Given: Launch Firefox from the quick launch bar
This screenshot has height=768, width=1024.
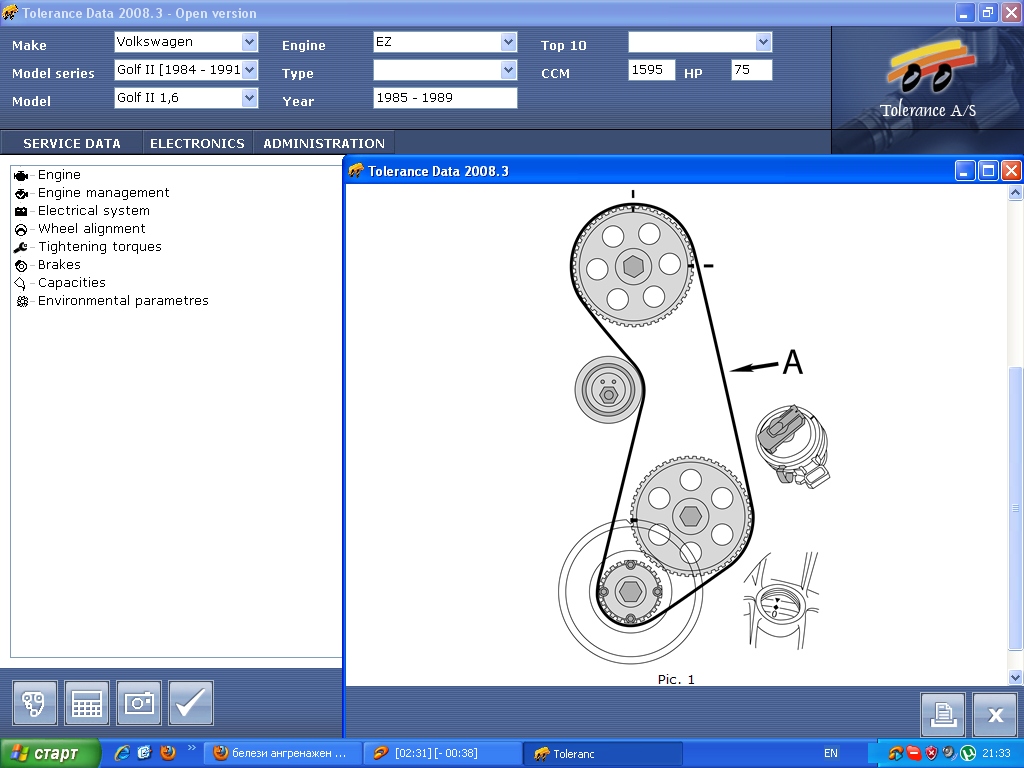Looking at the screenshot, I should click(x=167, y=753).
